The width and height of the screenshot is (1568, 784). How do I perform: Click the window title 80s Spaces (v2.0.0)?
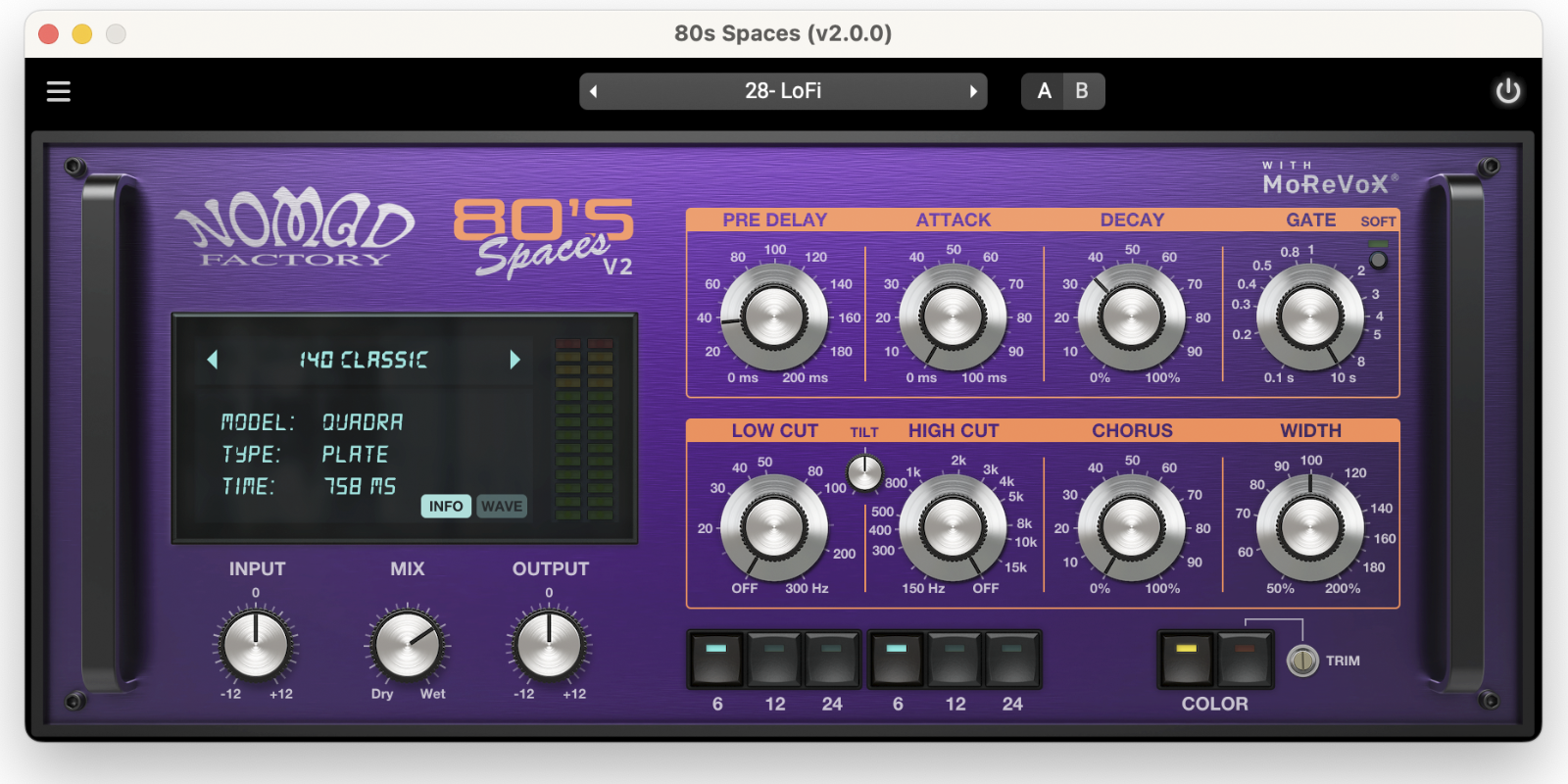783,33
